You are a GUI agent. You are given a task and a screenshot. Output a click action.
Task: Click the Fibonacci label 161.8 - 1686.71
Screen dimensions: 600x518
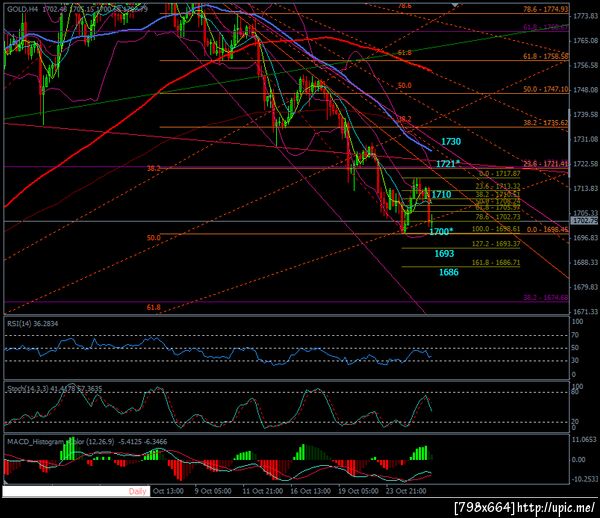(496, 262)
